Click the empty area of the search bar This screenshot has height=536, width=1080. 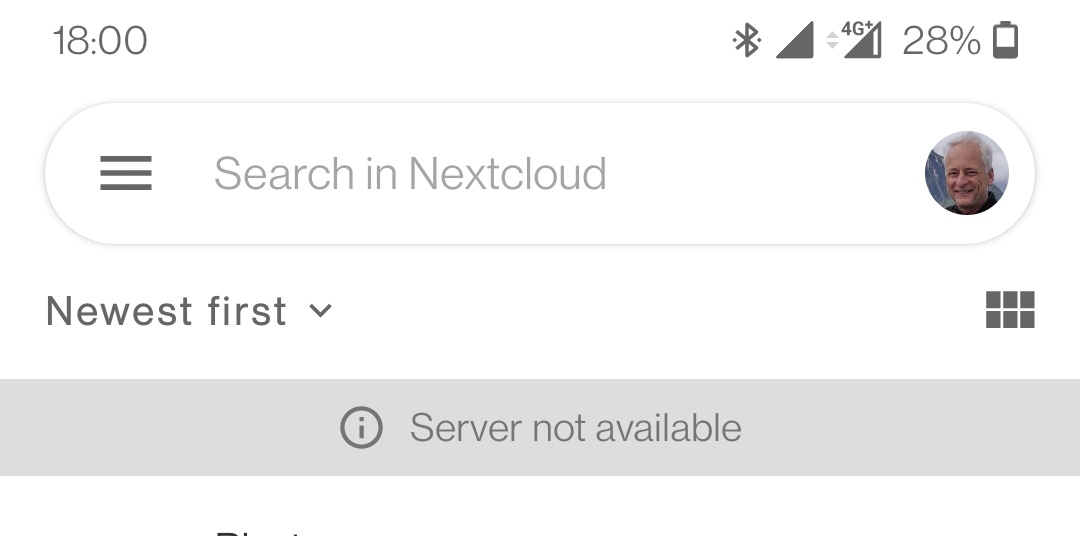(760, 174)
